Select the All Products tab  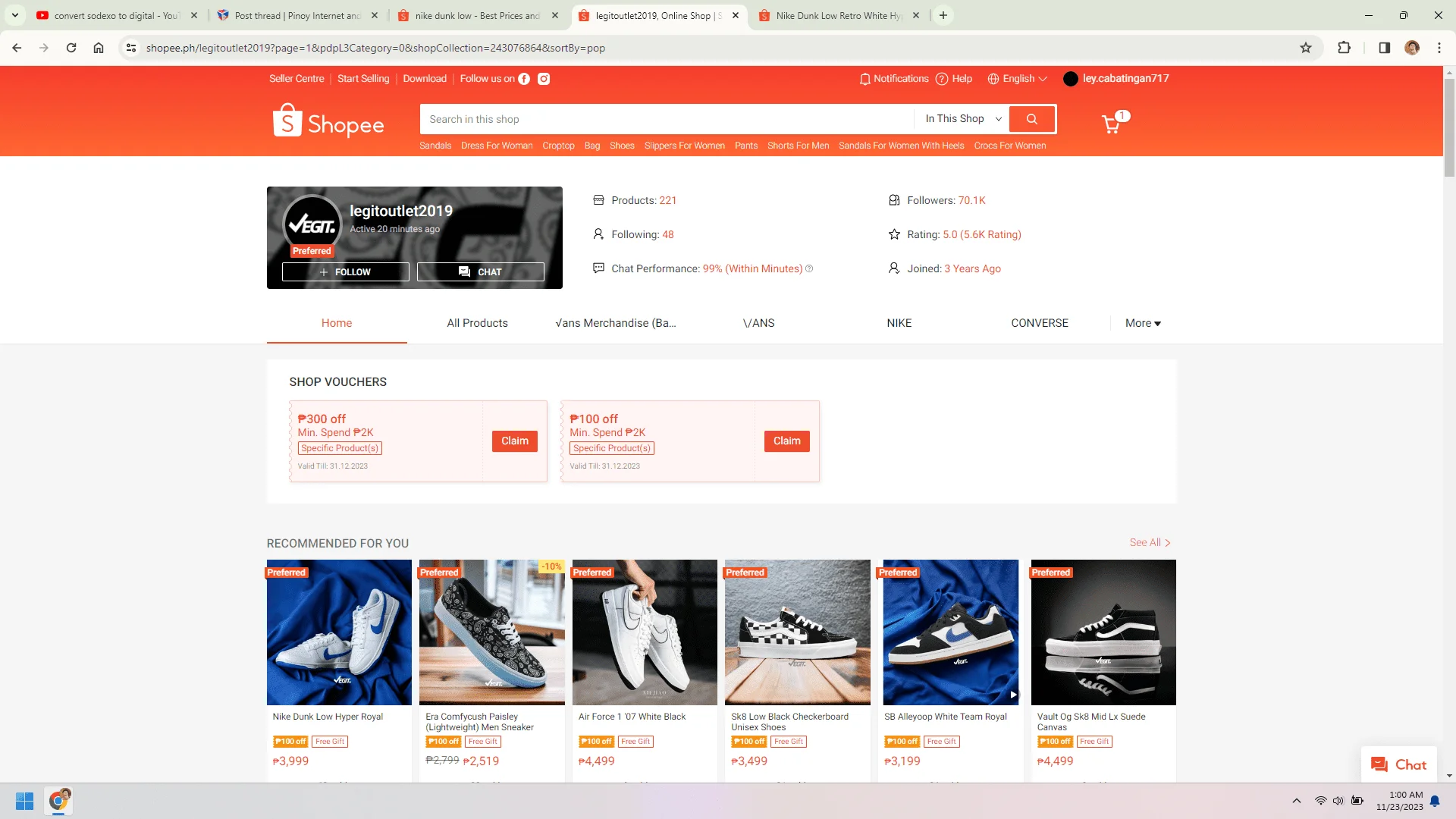477,323
